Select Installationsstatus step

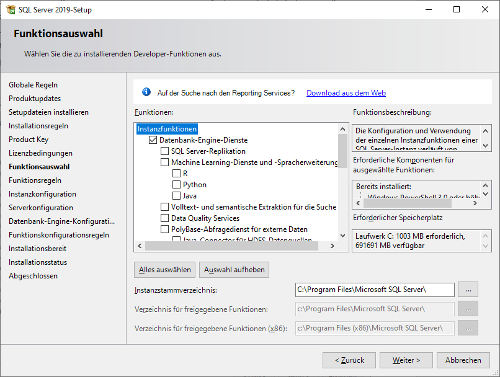click(38, 262)
